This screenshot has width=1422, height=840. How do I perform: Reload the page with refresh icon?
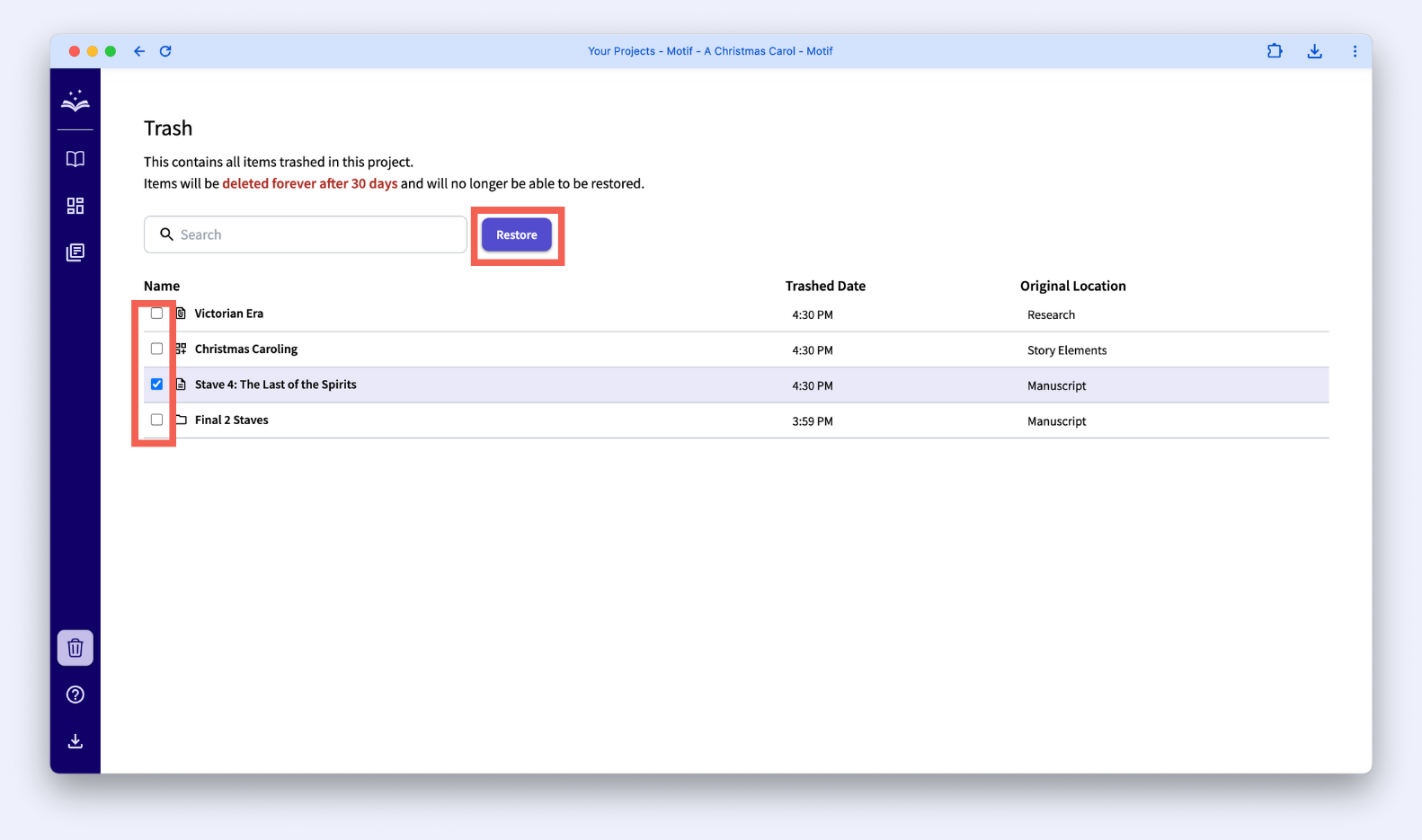(165, 51)
